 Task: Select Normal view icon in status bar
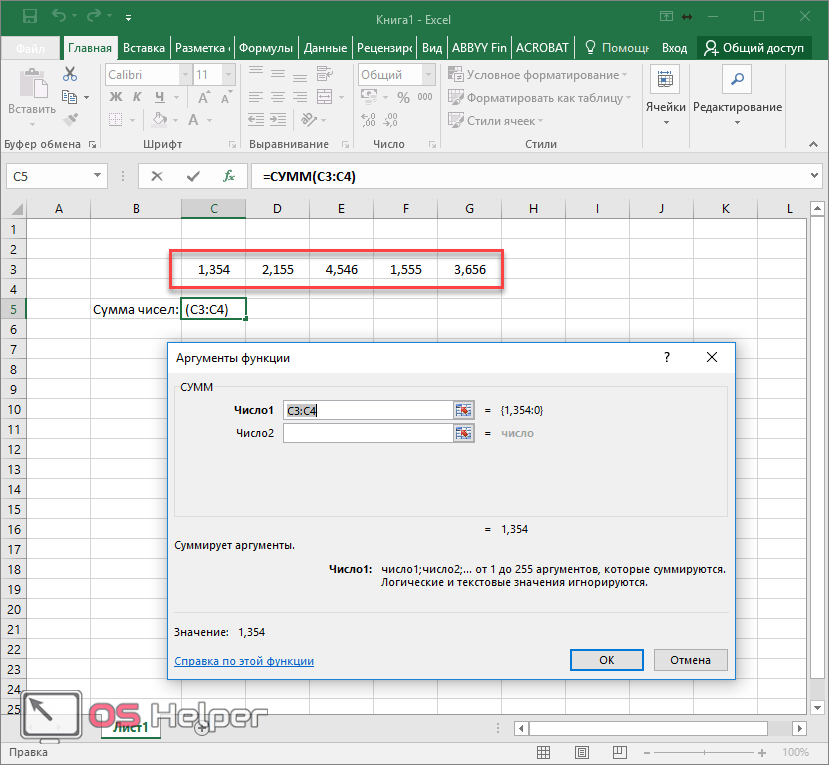[544, 752]
